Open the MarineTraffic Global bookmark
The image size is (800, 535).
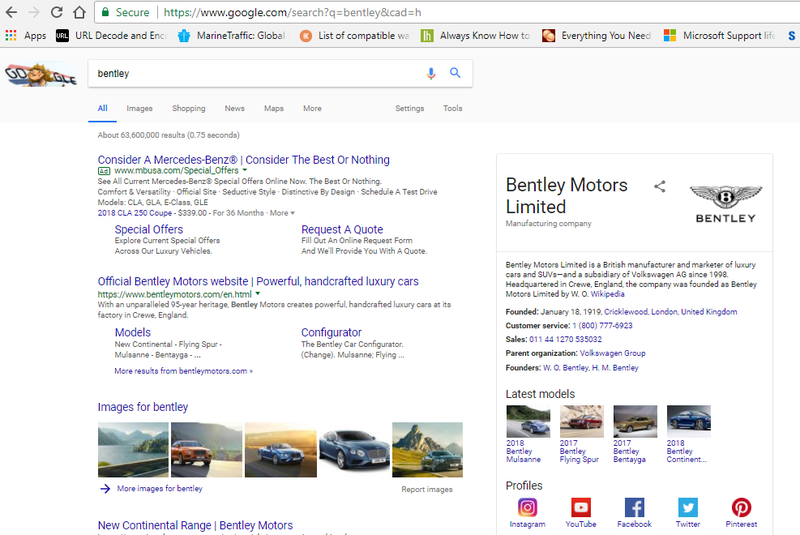pos(231,35)
